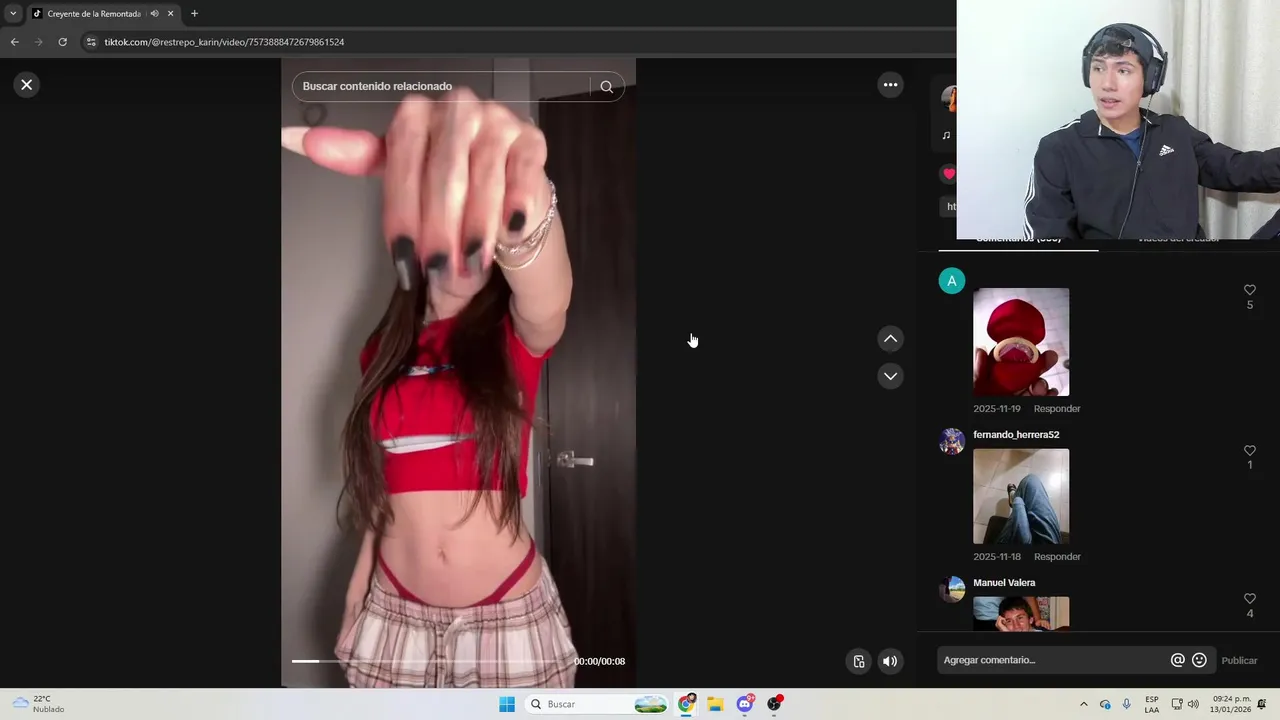Close the TikTok video viewer with X
The height and width of the screenshot is (720, 1280).
pyautogui.click(x=27, y=85)
